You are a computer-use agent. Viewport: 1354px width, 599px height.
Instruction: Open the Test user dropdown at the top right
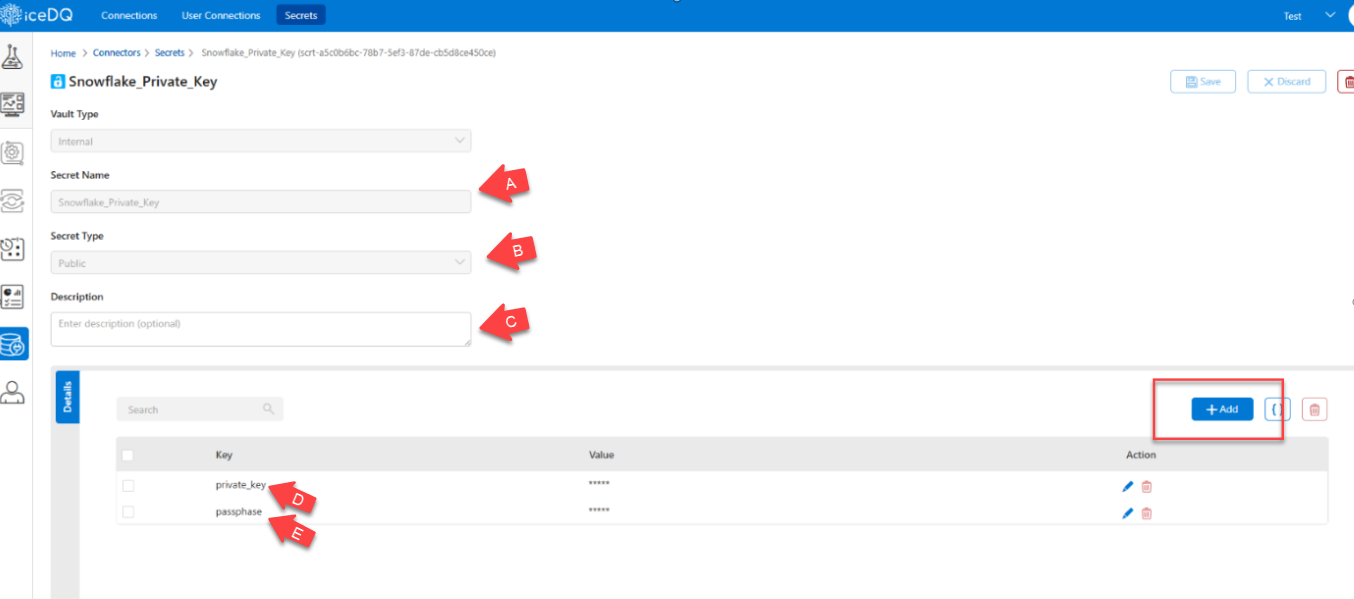tap(1305, 15)
